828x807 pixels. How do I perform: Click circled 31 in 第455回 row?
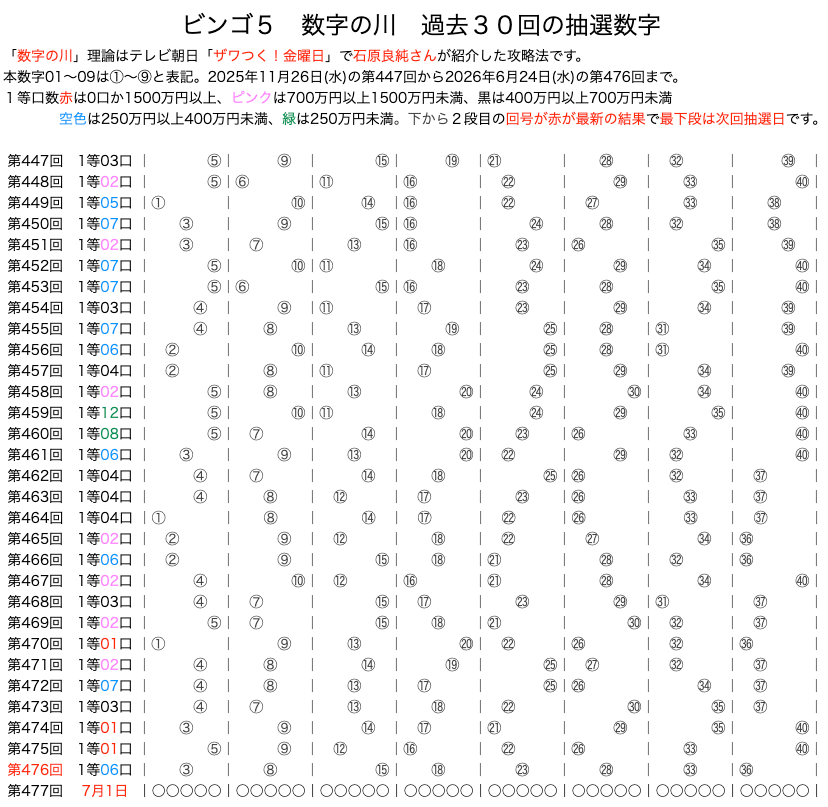pyautogui.click(x=662, y=329)
